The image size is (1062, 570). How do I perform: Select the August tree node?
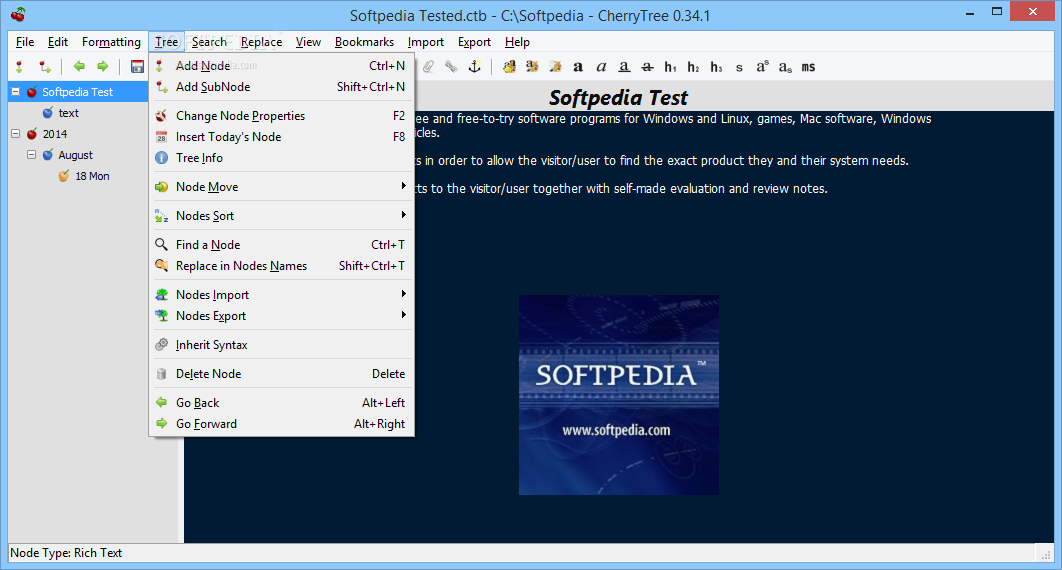[x=75, y=155]
